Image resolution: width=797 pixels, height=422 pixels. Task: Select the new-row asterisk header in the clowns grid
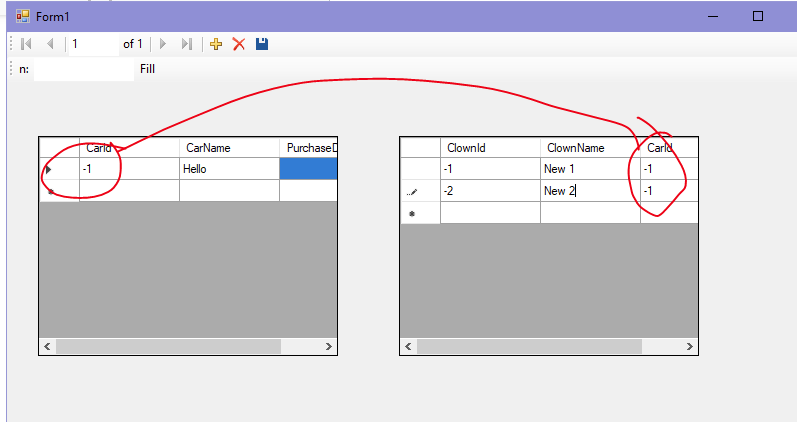[420, 213]
